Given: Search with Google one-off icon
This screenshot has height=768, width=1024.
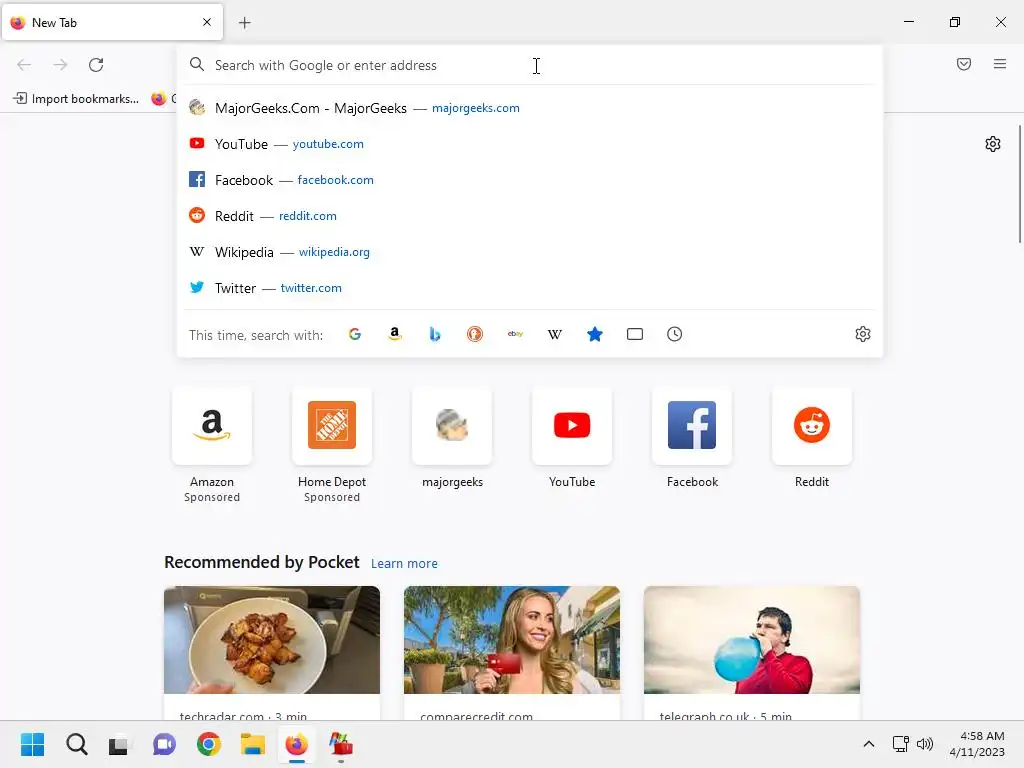Looking at the screenshot, I should point(355,334).
